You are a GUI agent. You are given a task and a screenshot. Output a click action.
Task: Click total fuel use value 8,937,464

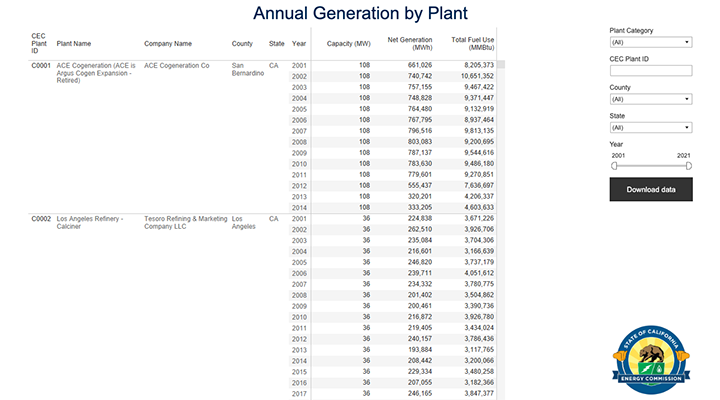click(479, 120)
